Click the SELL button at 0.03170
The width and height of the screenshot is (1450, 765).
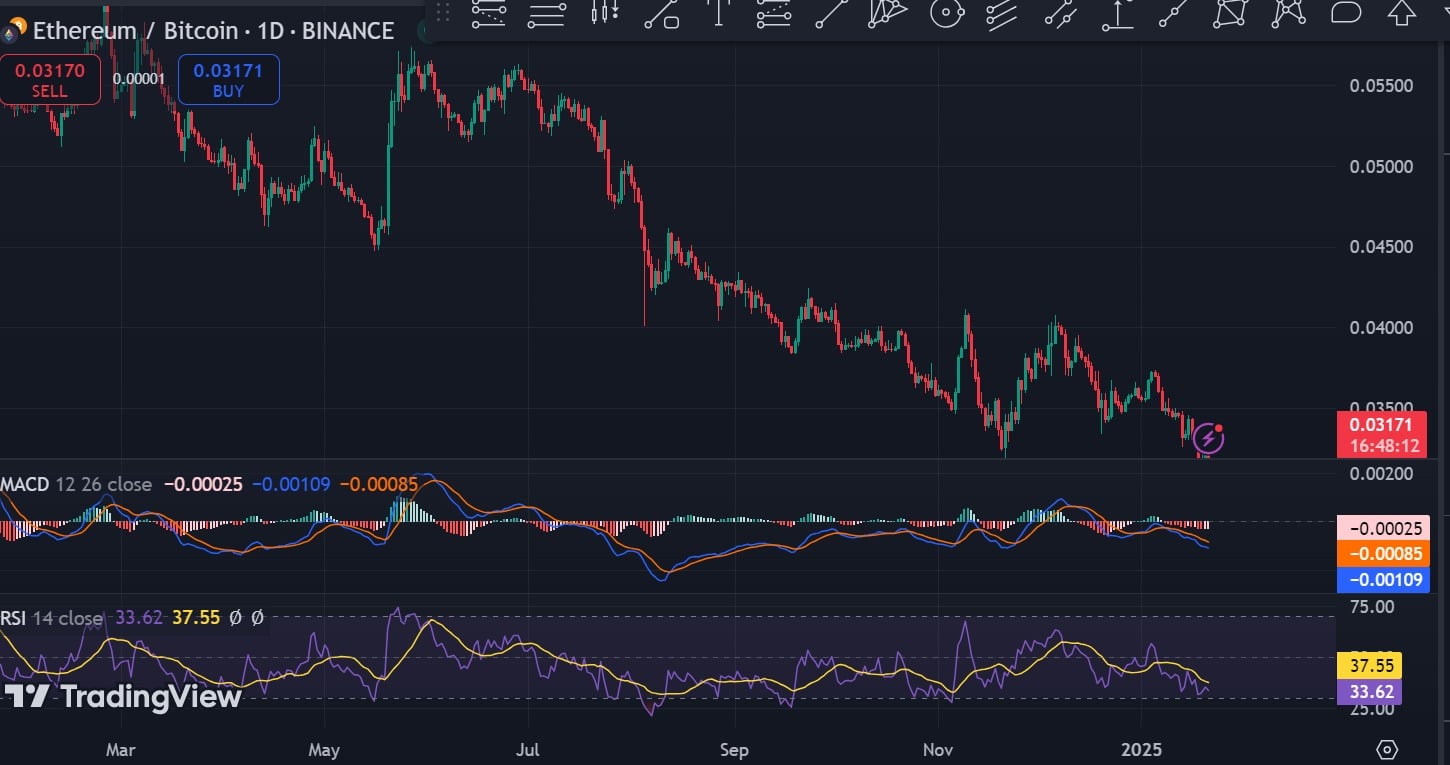pyautogui.click(x=50, y=80)
